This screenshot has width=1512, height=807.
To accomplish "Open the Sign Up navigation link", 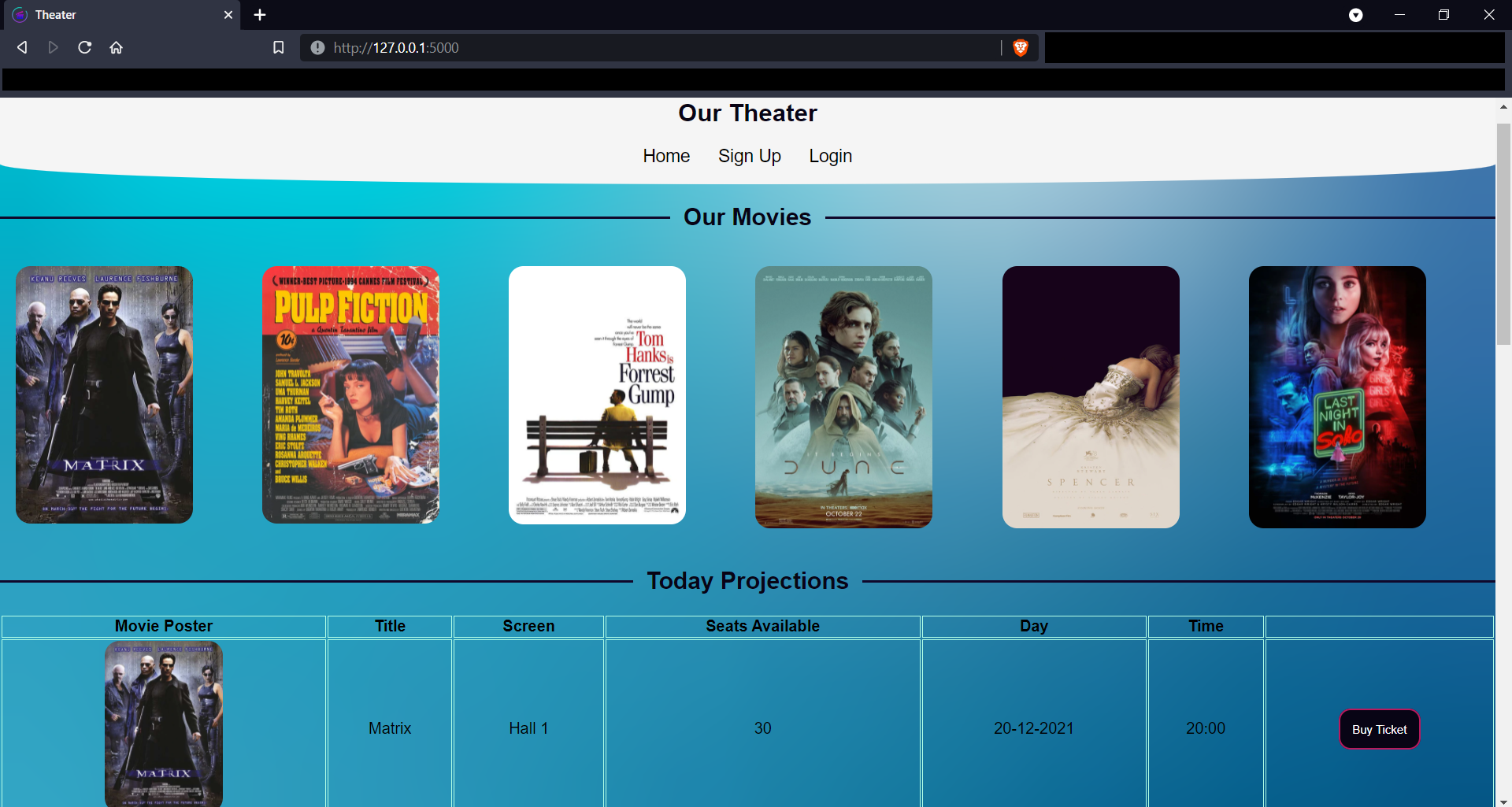I will 750,156.
